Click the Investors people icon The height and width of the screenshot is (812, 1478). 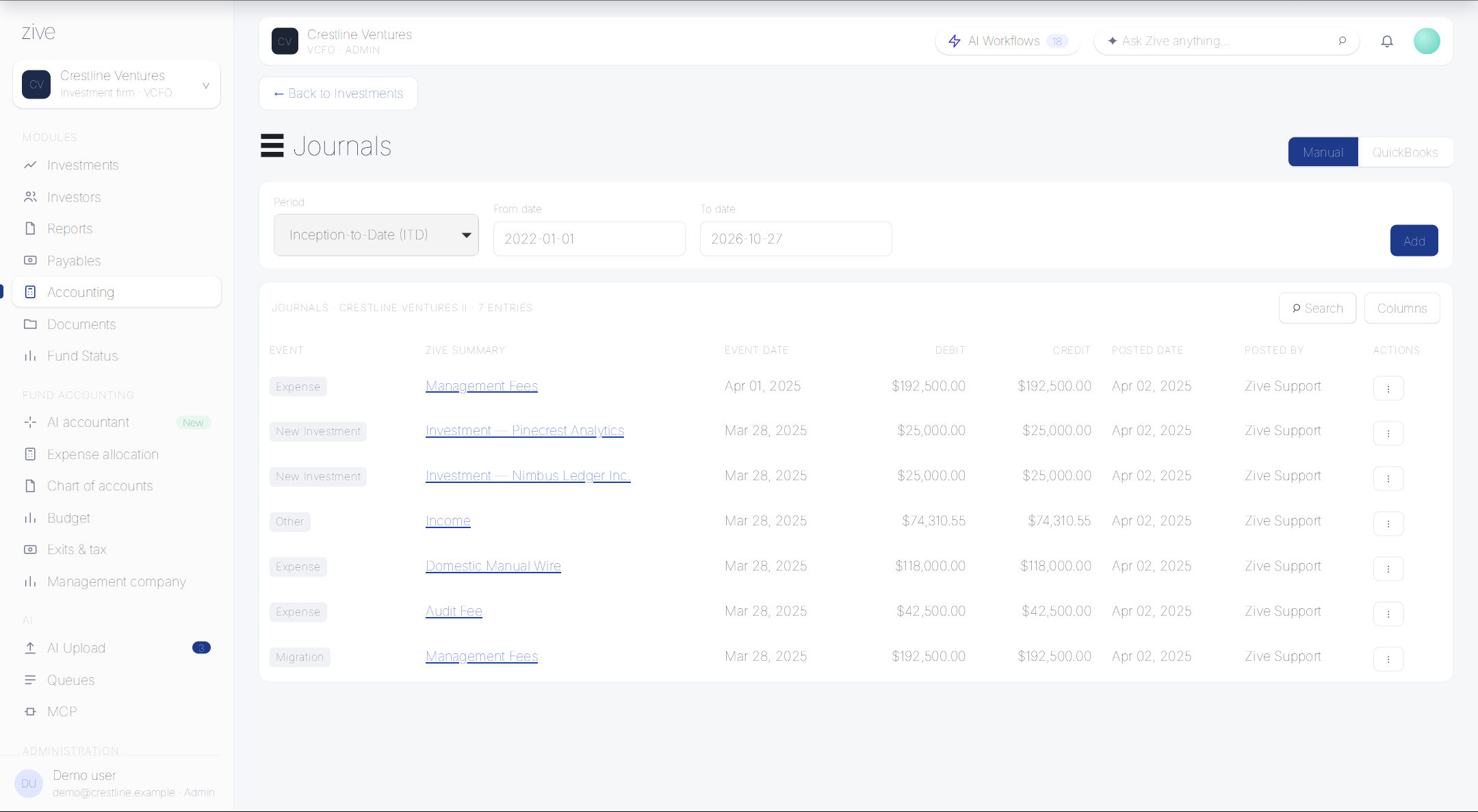point(30,197)
